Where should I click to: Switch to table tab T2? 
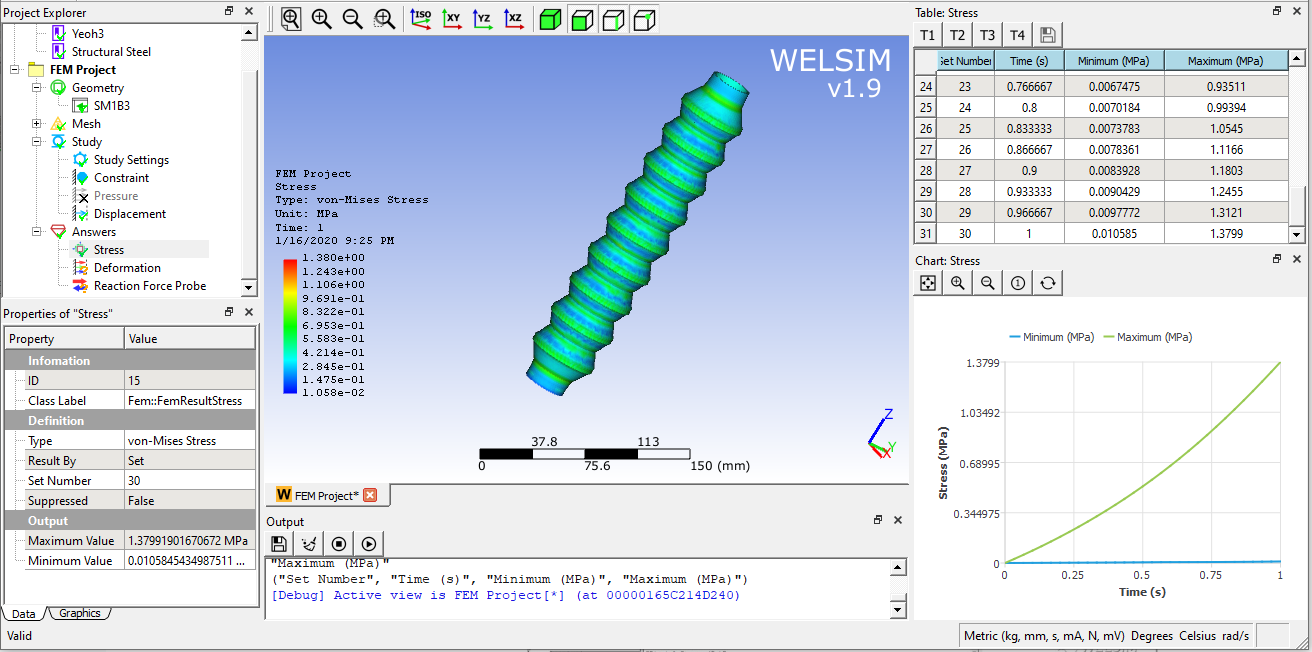(958, 35)
